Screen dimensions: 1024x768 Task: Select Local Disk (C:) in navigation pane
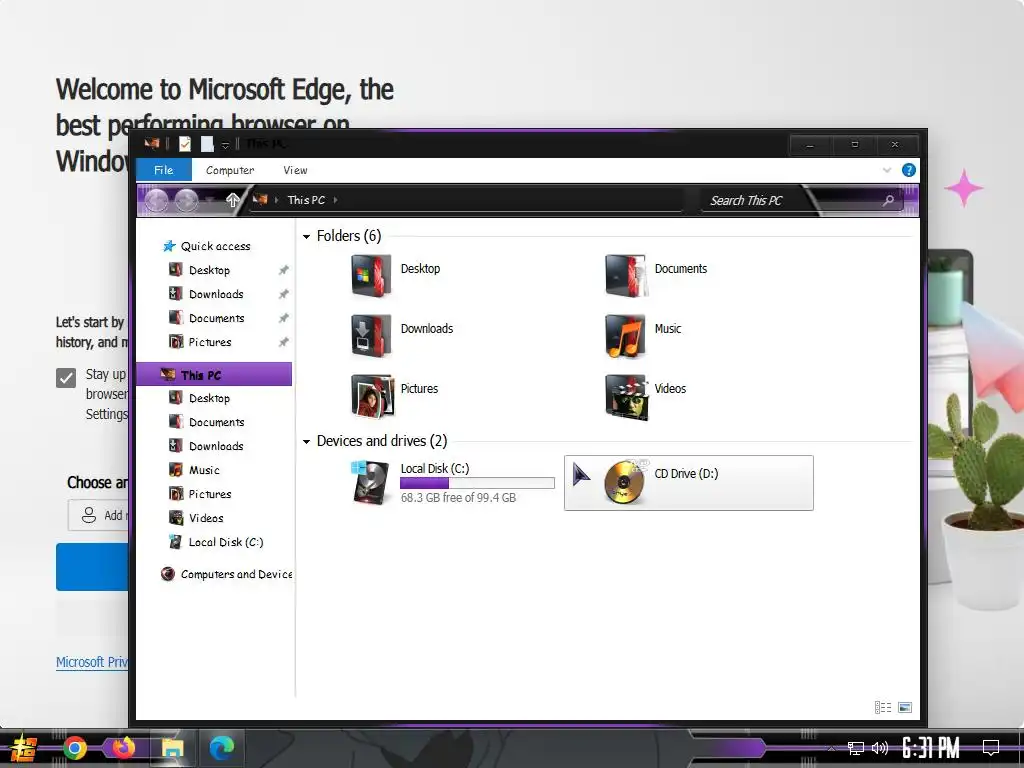coord(216,542)
